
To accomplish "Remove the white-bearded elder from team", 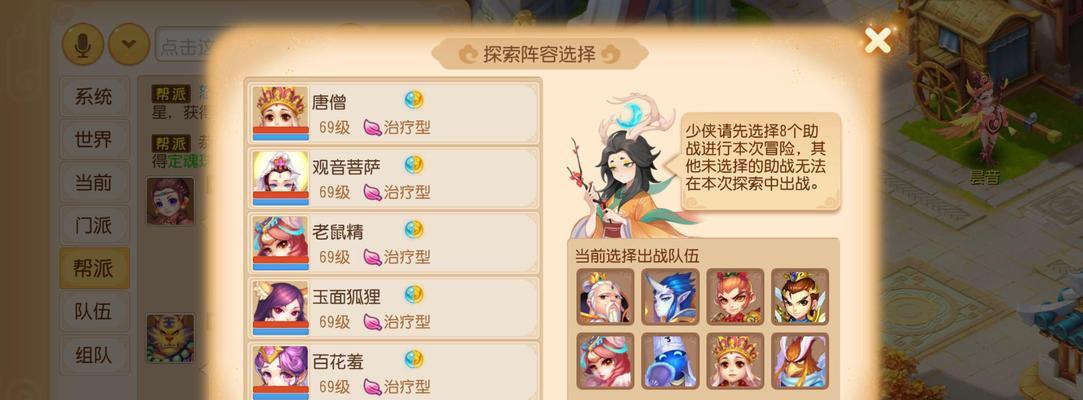I will 605,296.
